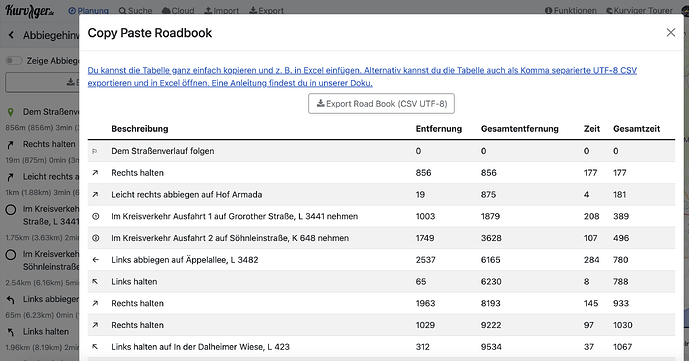Click first sidebar Kreisverkehr circle icon
The width and height of the screenshot is (689, 361).
click(11, 209)
